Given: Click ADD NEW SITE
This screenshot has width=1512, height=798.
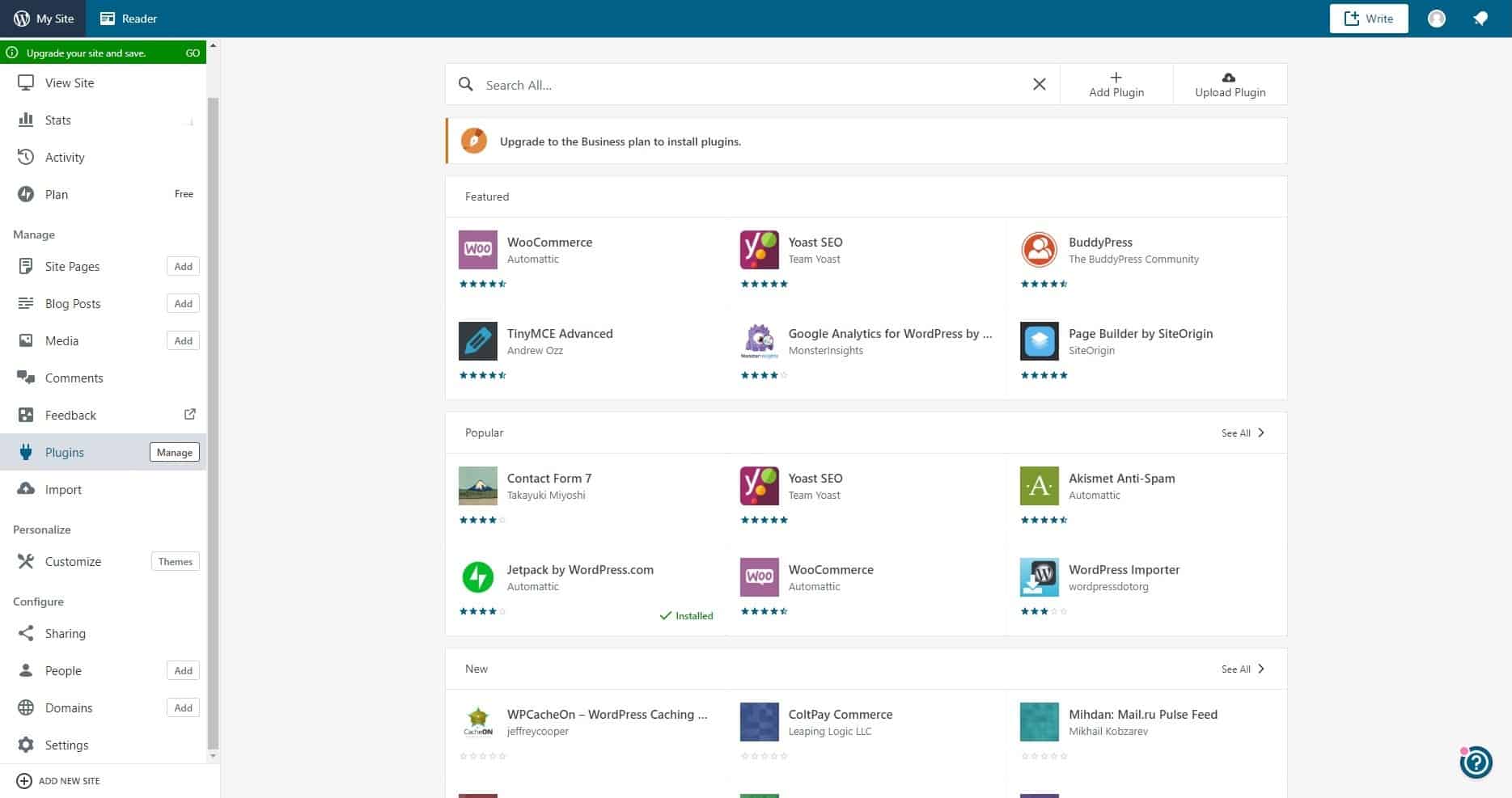Looking at the screenshot, I should coord(58,781).
